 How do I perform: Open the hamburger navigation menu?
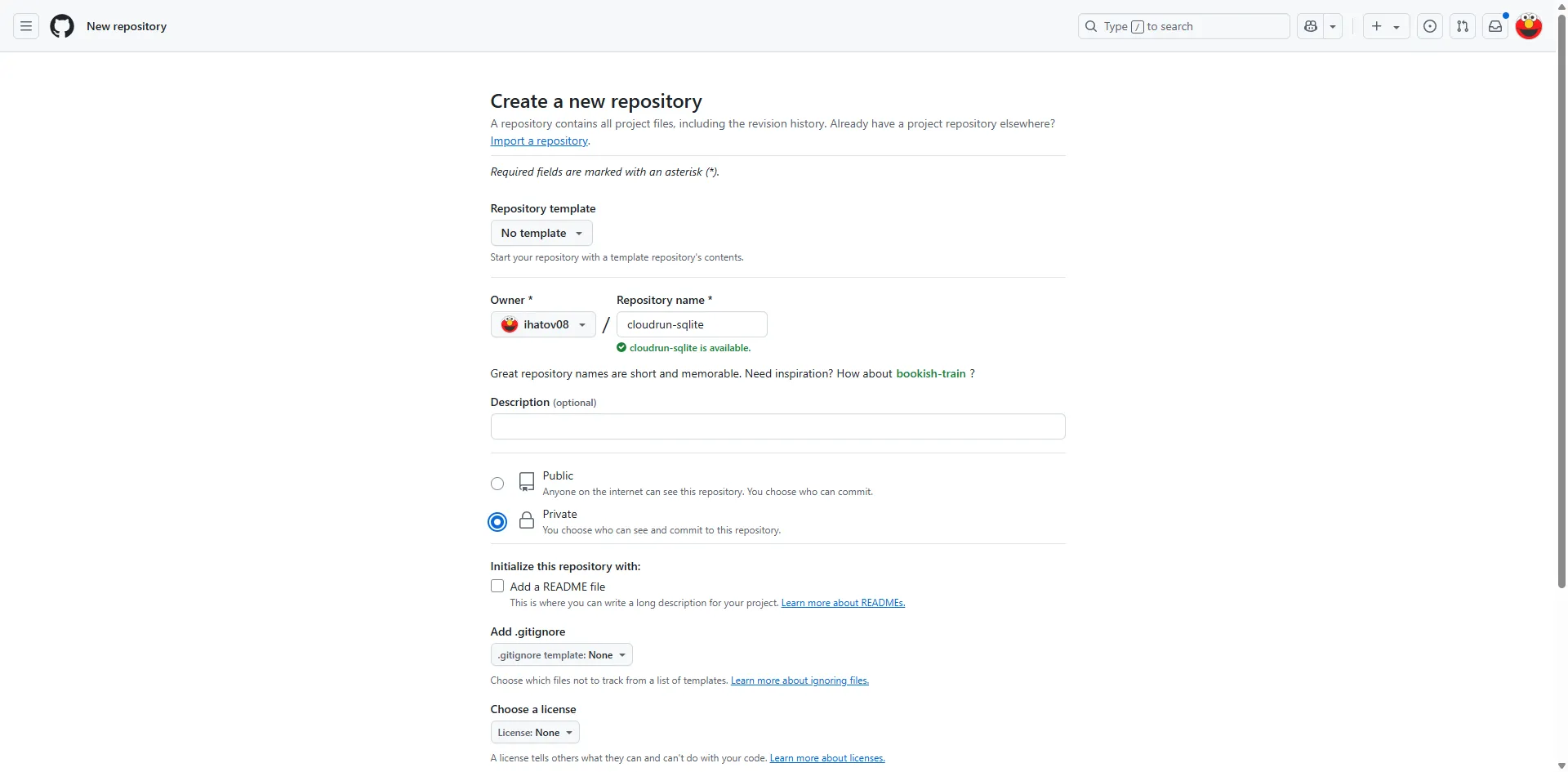(x=26, y=26)
